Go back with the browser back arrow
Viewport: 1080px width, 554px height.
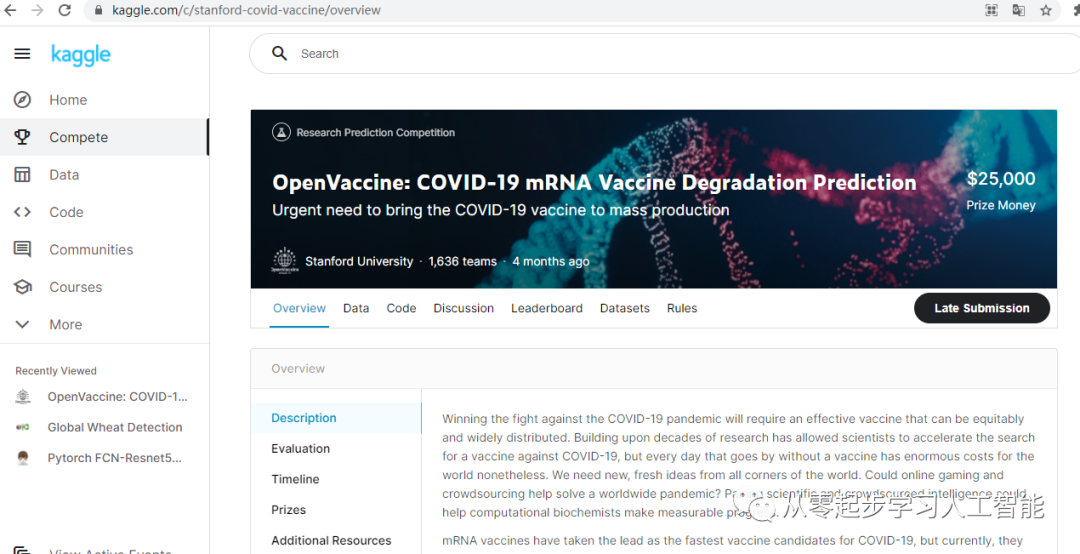pos(10,10)
